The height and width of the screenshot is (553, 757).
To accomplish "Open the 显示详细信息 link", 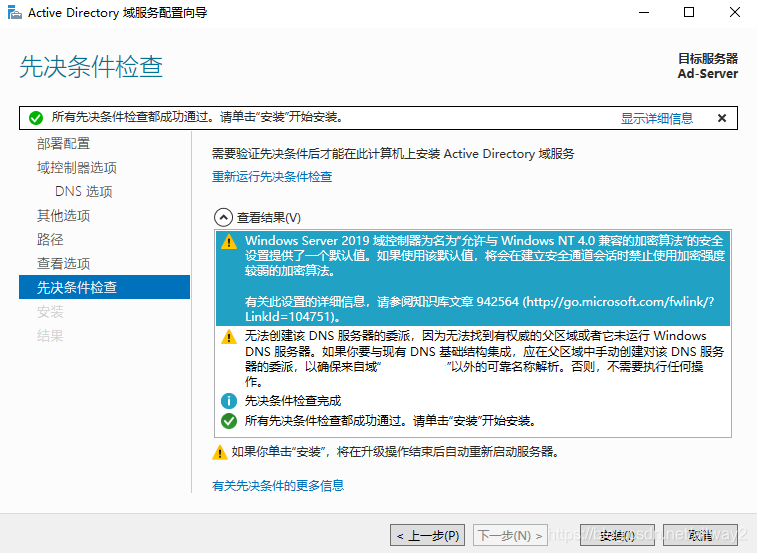I will [x=657, y=118].
